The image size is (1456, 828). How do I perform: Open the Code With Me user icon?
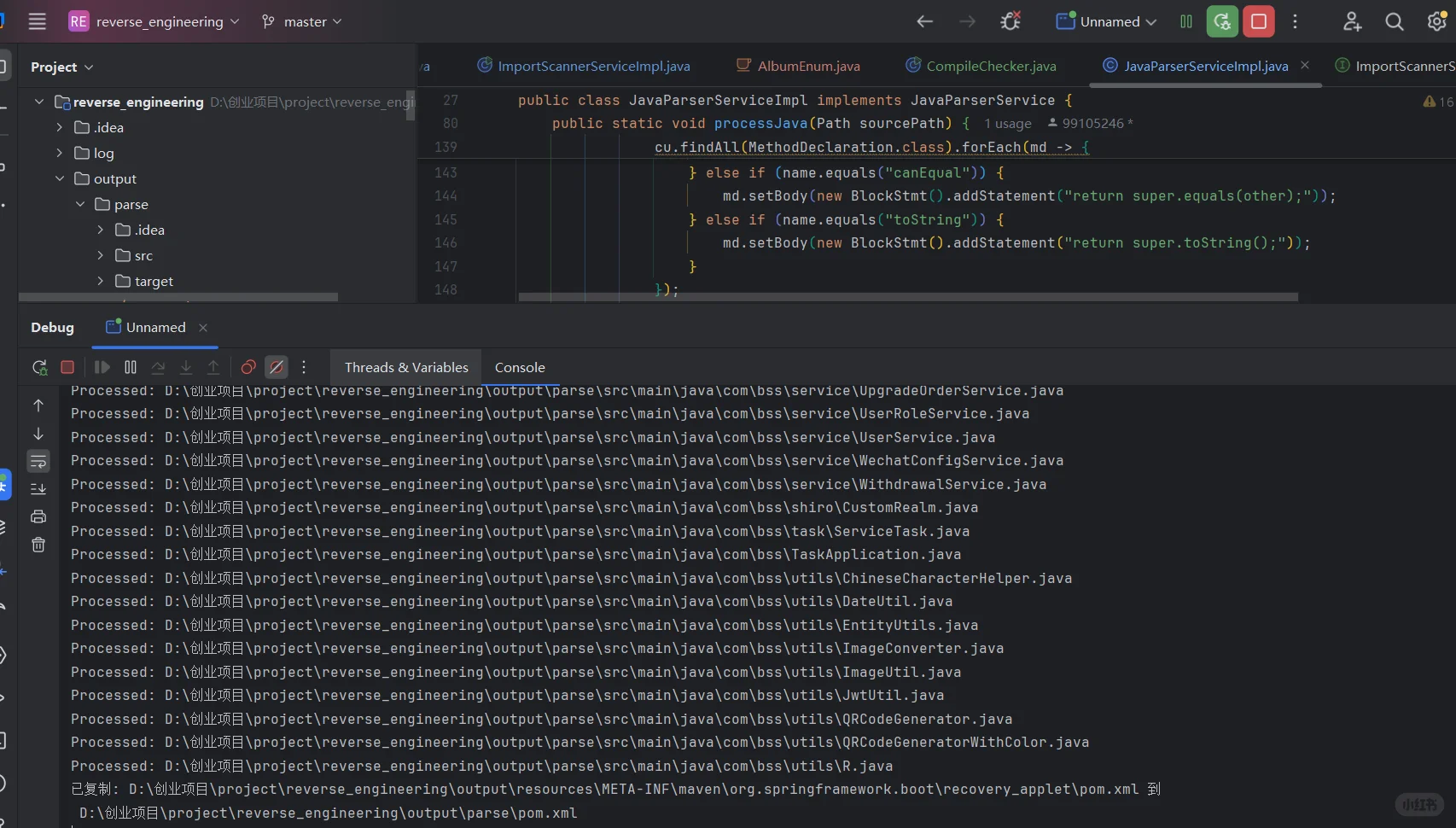pyautogui.click(x=1352, y=21)
